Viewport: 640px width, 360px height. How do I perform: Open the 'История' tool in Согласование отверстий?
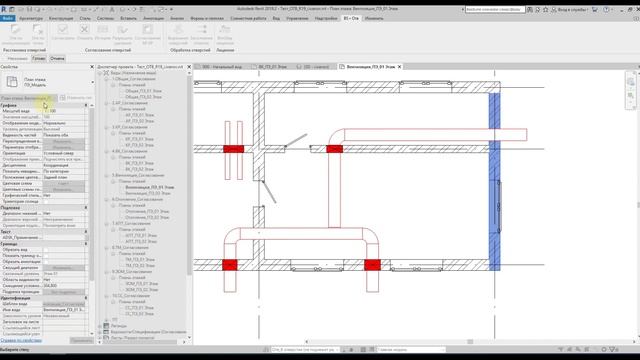tap(103, 33)
